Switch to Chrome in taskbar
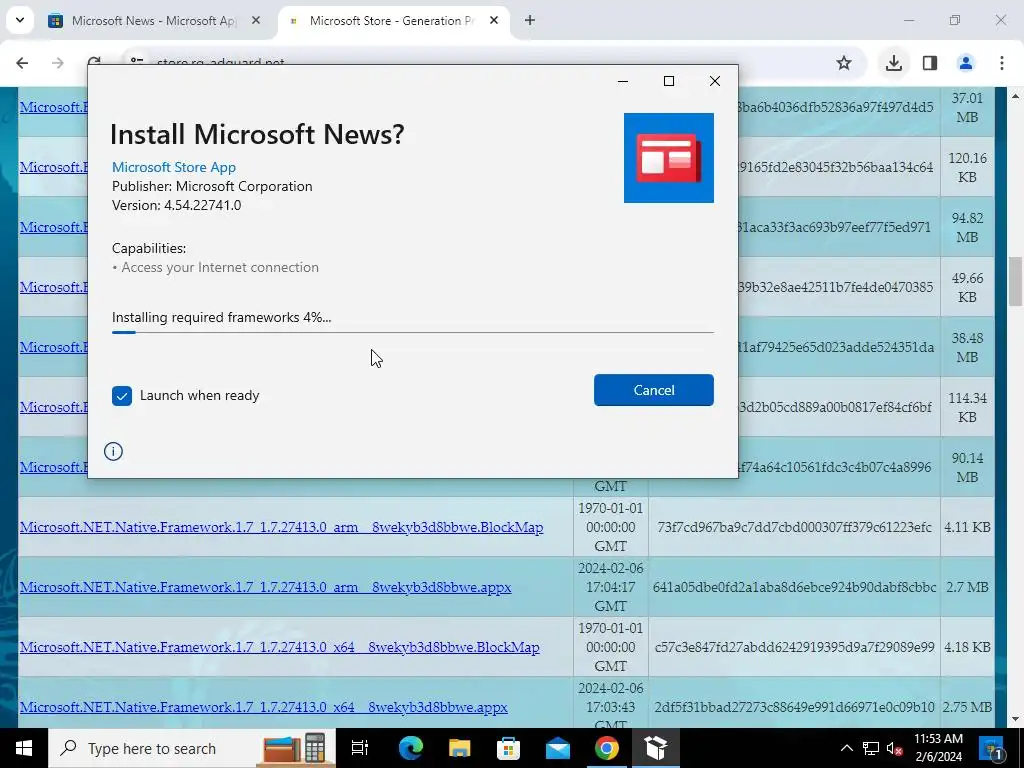The image size is (1024, 768). 607,748
